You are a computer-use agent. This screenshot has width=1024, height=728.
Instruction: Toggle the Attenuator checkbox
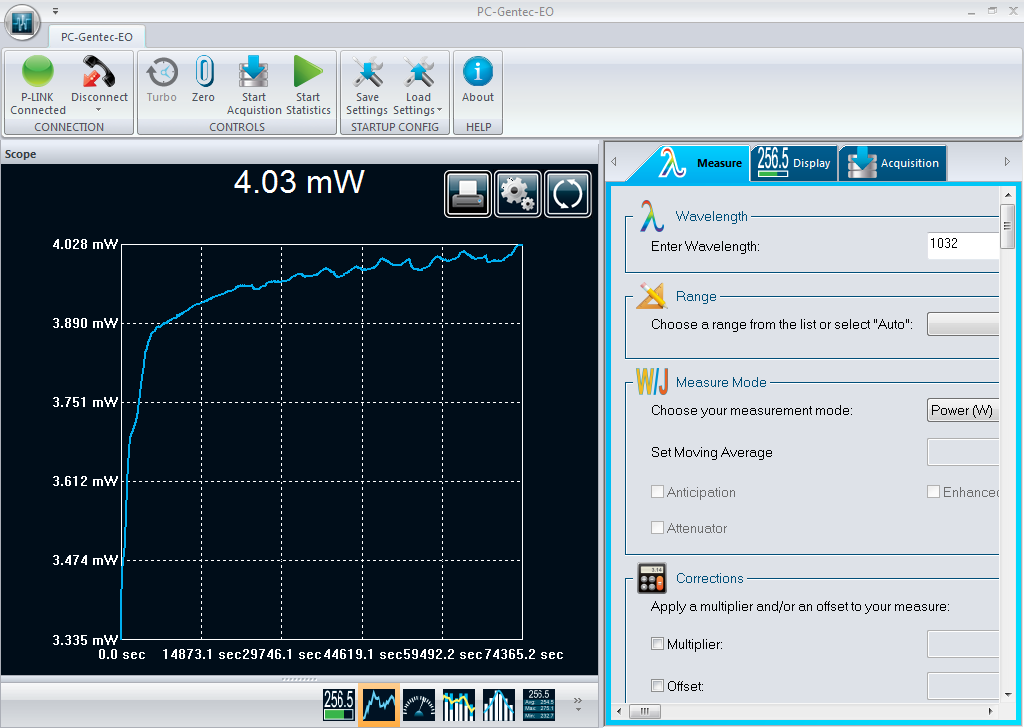[x=658, y=528]
